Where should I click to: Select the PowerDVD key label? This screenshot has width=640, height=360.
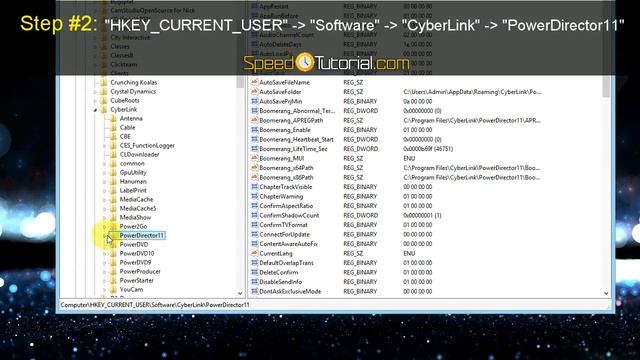click(133, 244)
